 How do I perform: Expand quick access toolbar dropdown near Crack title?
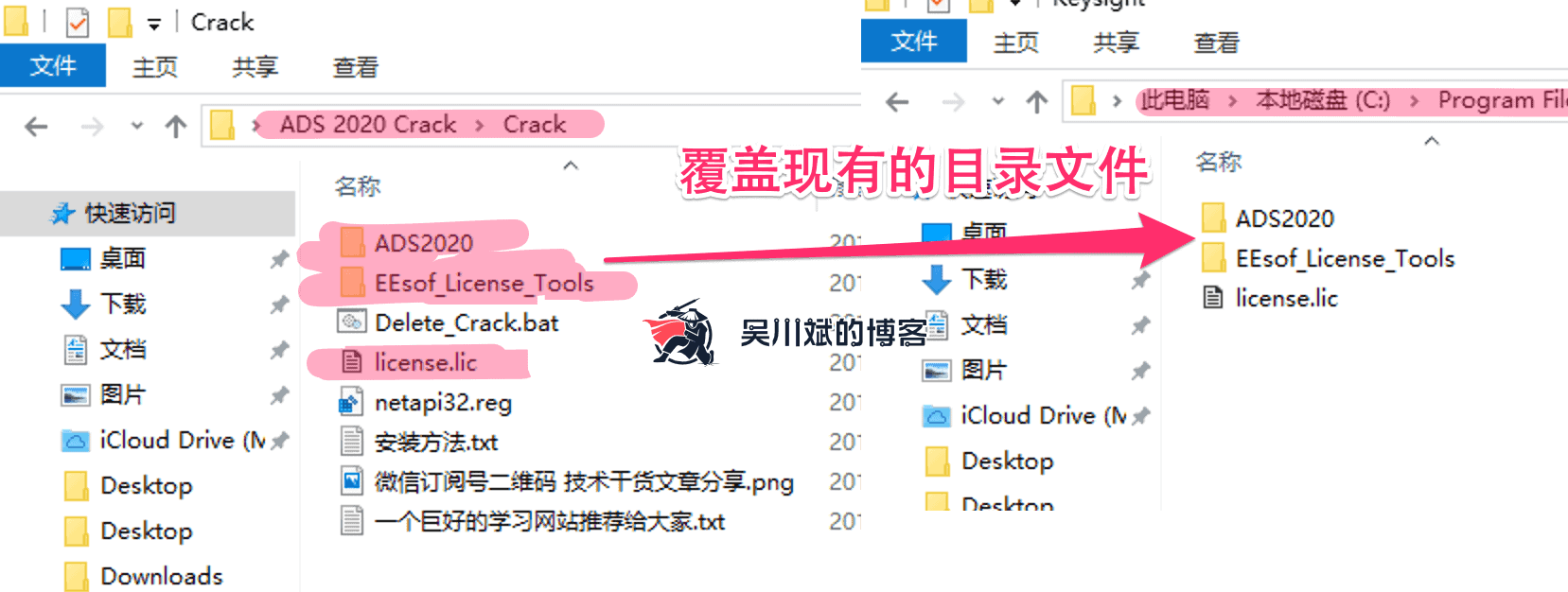[154, 25]
